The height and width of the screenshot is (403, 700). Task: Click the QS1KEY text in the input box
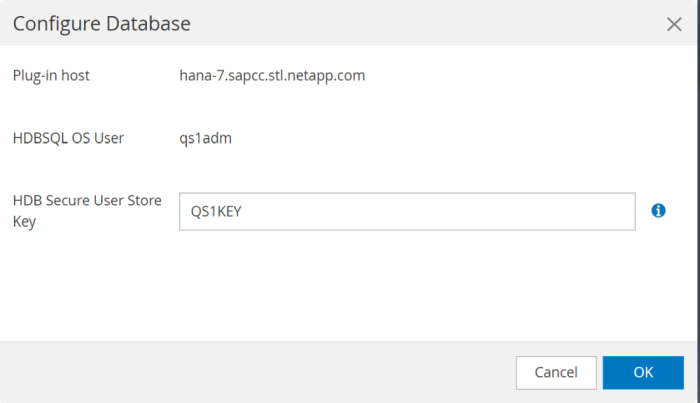[x=216, y=212]
